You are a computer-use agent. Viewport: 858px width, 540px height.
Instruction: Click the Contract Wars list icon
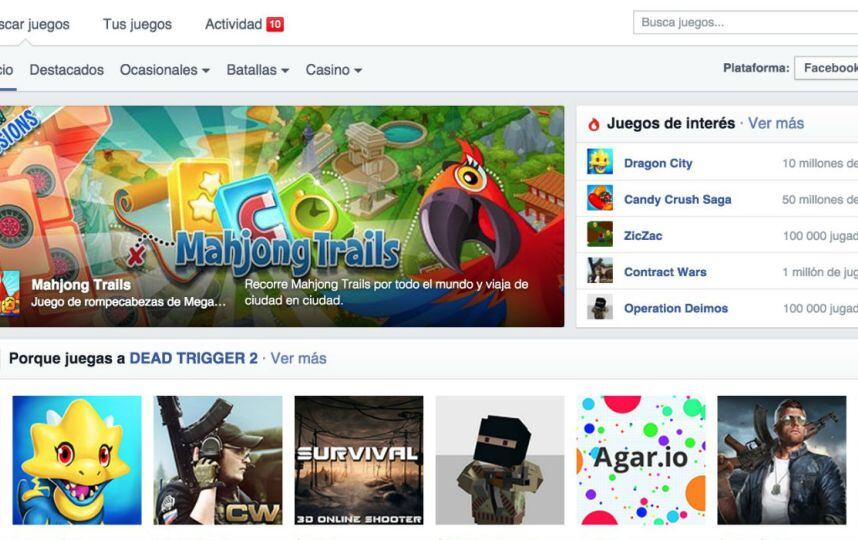click(x=600, y=271)
